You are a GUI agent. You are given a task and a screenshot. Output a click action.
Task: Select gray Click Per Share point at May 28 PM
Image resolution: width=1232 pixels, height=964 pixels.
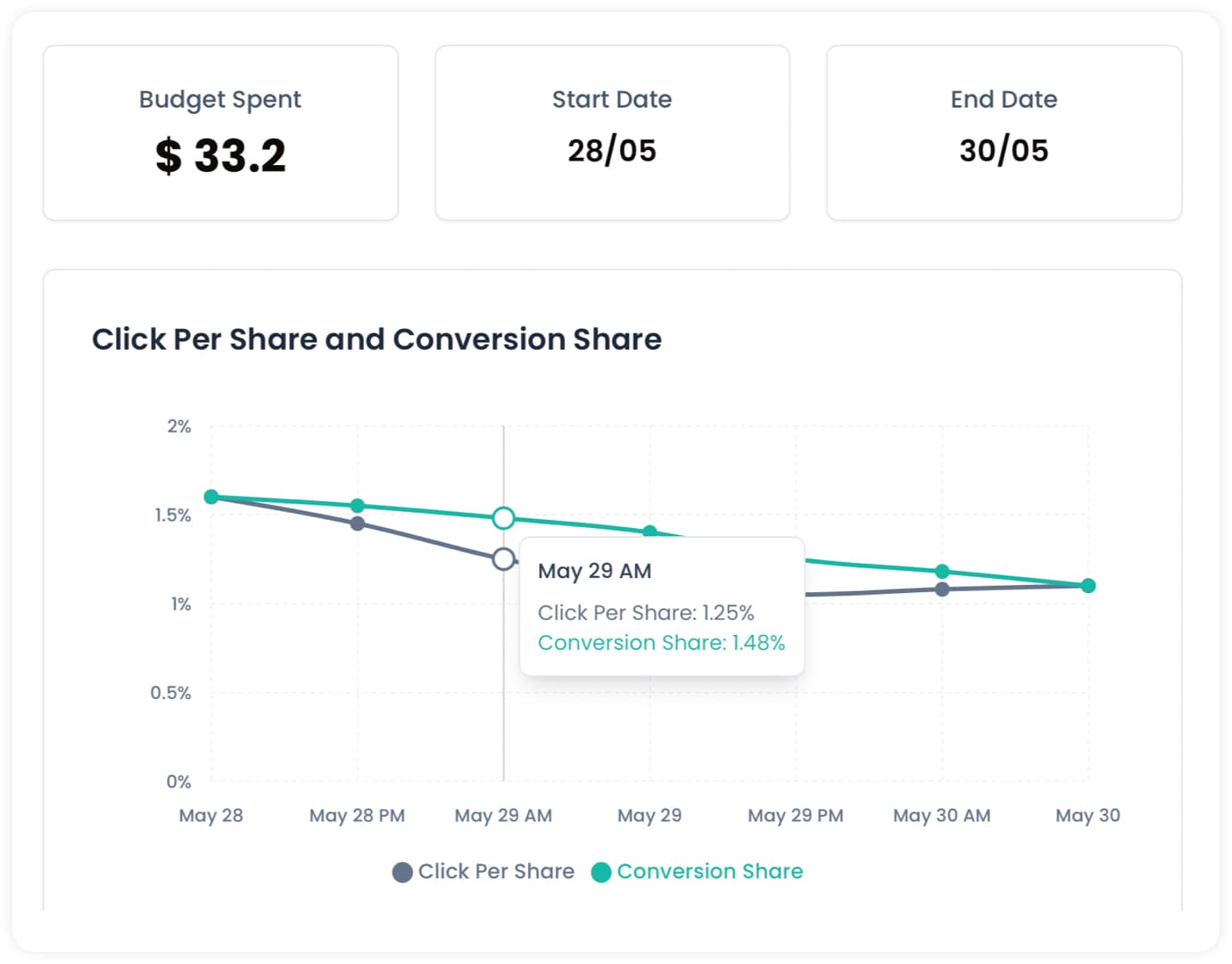(358, 523)
